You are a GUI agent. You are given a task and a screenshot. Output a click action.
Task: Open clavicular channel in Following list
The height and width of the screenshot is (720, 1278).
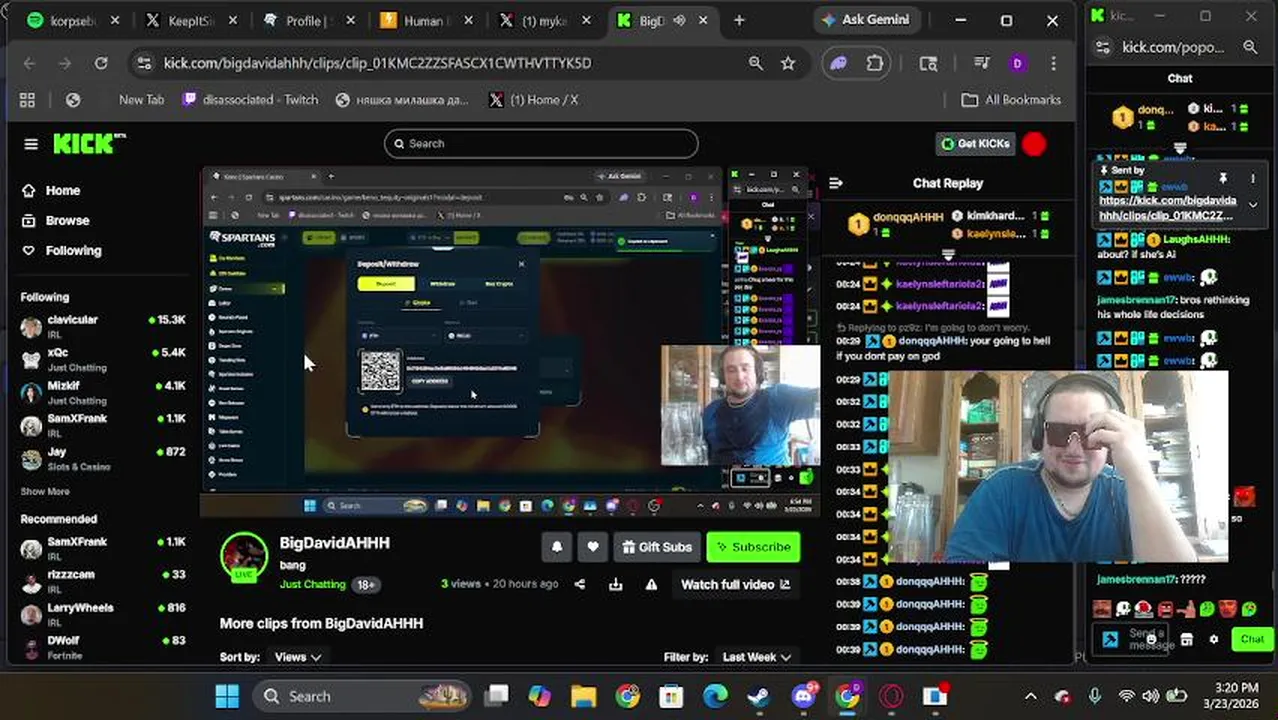(103, 326)
